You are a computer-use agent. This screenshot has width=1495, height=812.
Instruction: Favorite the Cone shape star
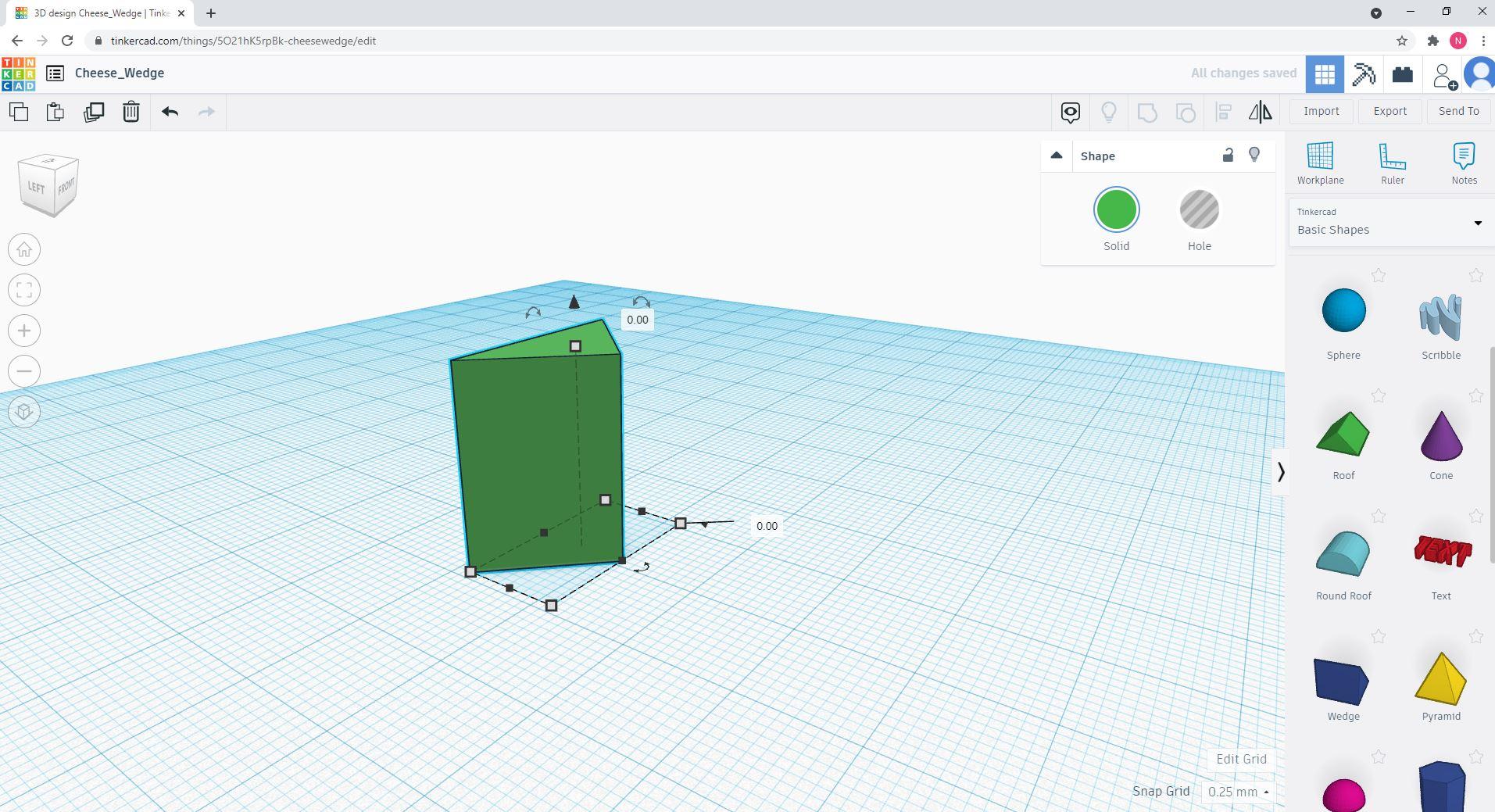pyautogui.click(x=1475, y=396)
